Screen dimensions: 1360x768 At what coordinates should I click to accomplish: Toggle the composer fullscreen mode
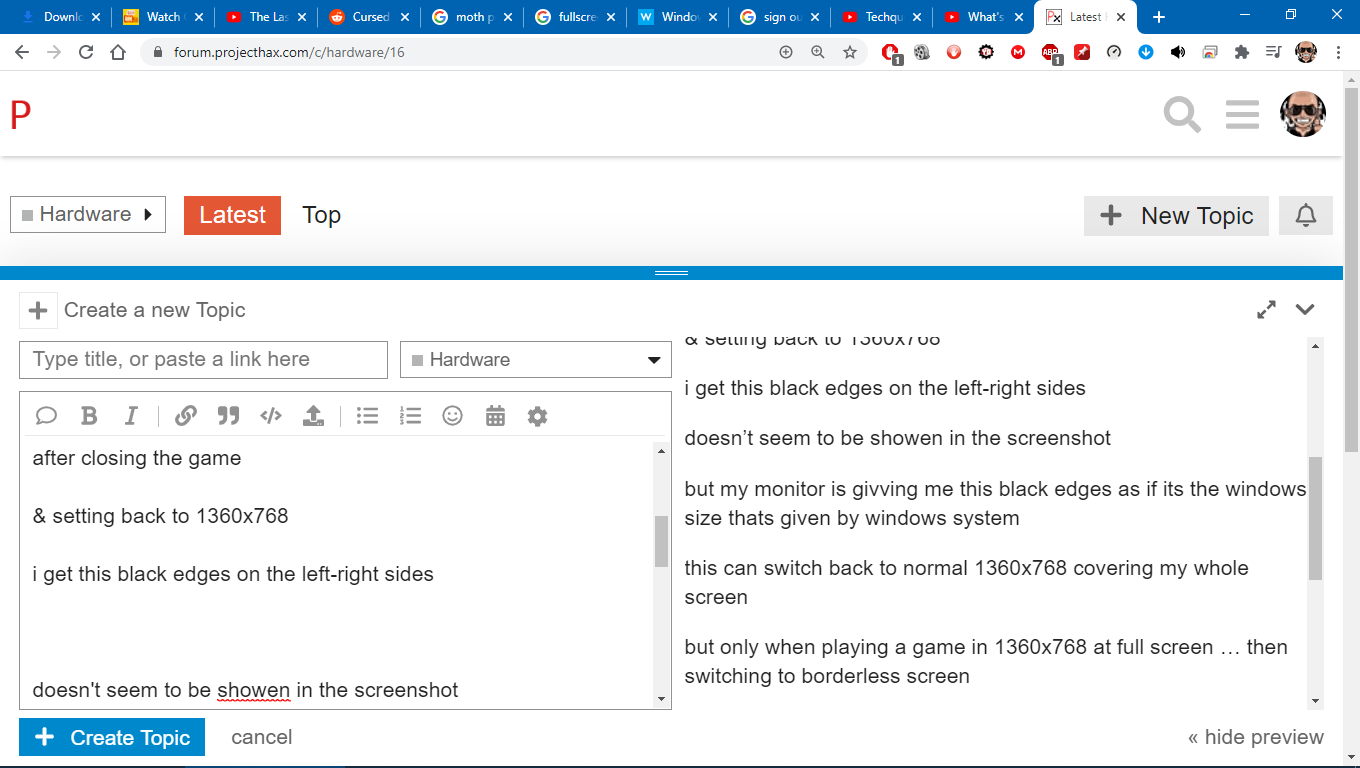pos(1266,310)
